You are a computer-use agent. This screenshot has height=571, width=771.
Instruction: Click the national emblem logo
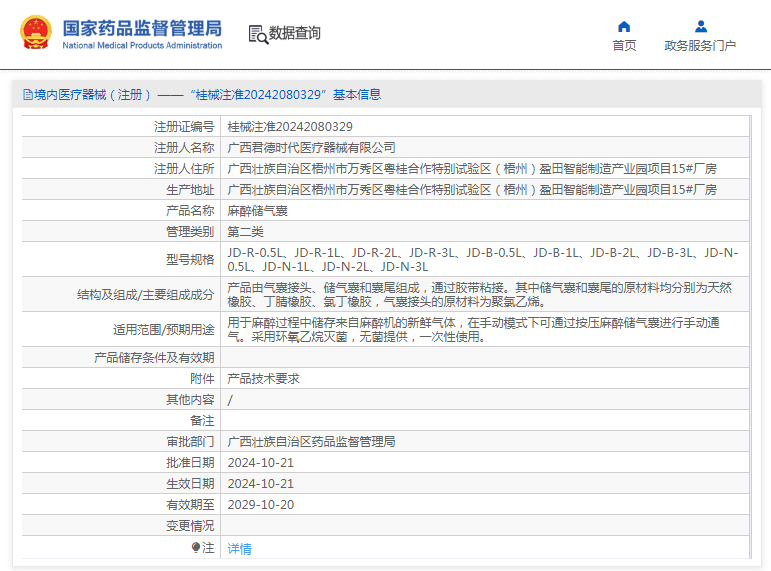coord(35,32)
